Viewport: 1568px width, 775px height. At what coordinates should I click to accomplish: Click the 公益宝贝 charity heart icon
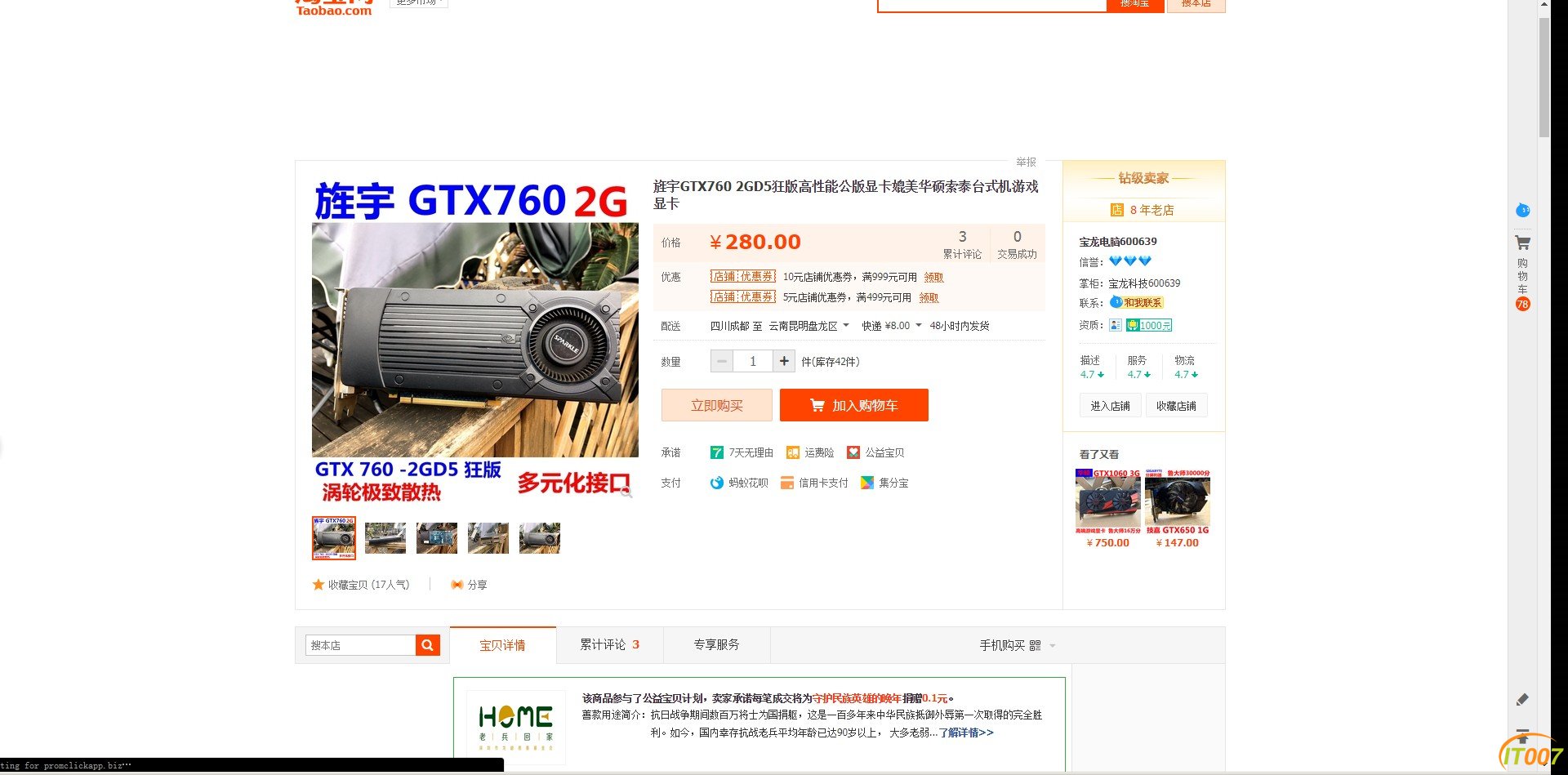click(853, 452)
